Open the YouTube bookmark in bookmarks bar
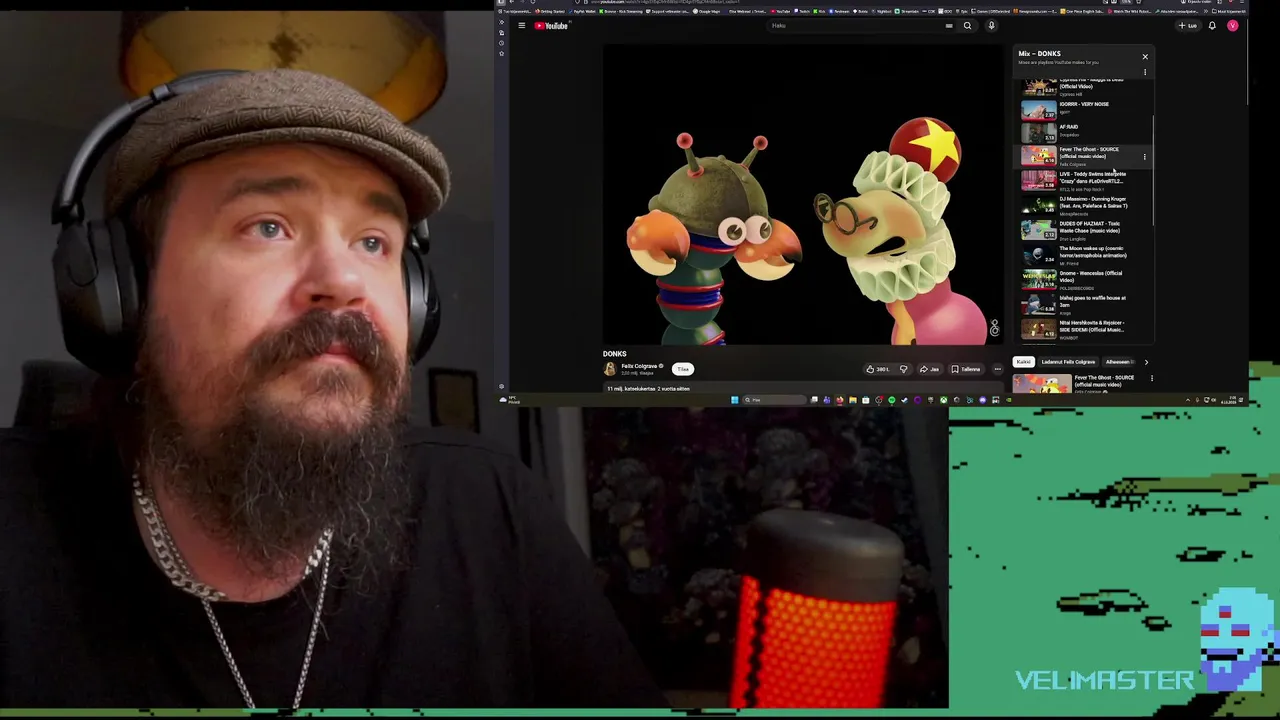 pos(778,11)
